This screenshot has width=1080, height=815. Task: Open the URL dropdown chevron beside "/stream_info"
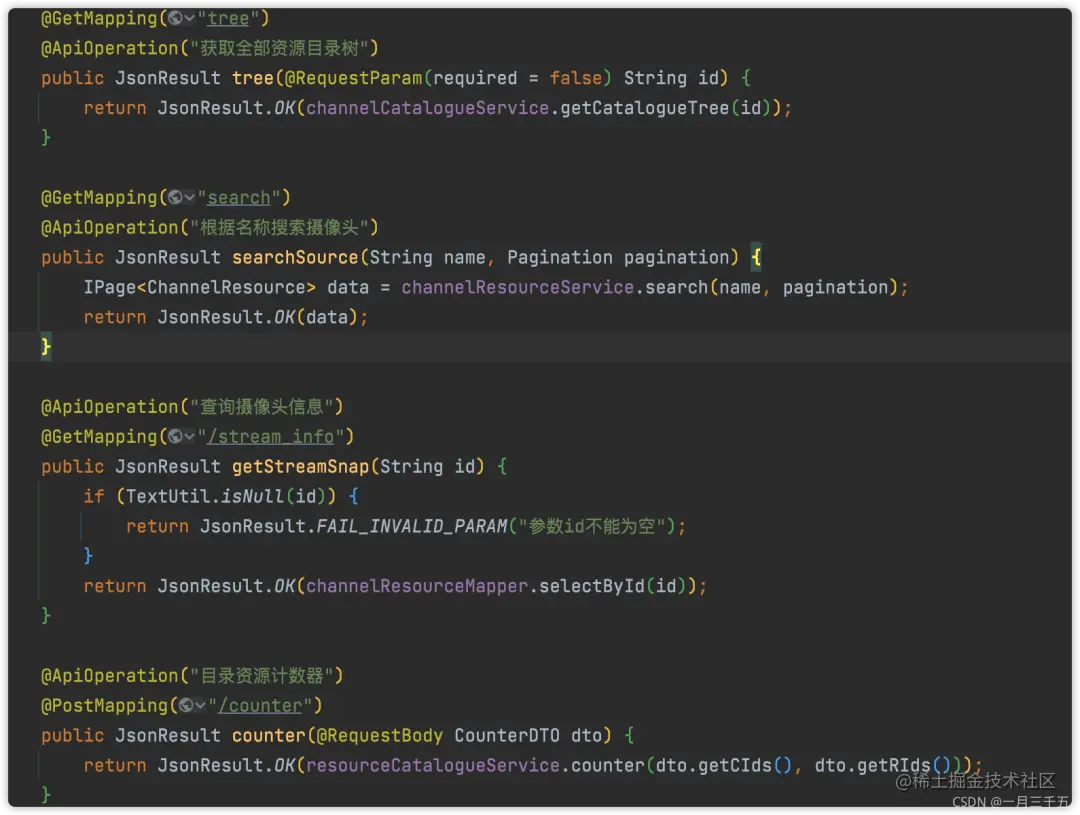189,437
